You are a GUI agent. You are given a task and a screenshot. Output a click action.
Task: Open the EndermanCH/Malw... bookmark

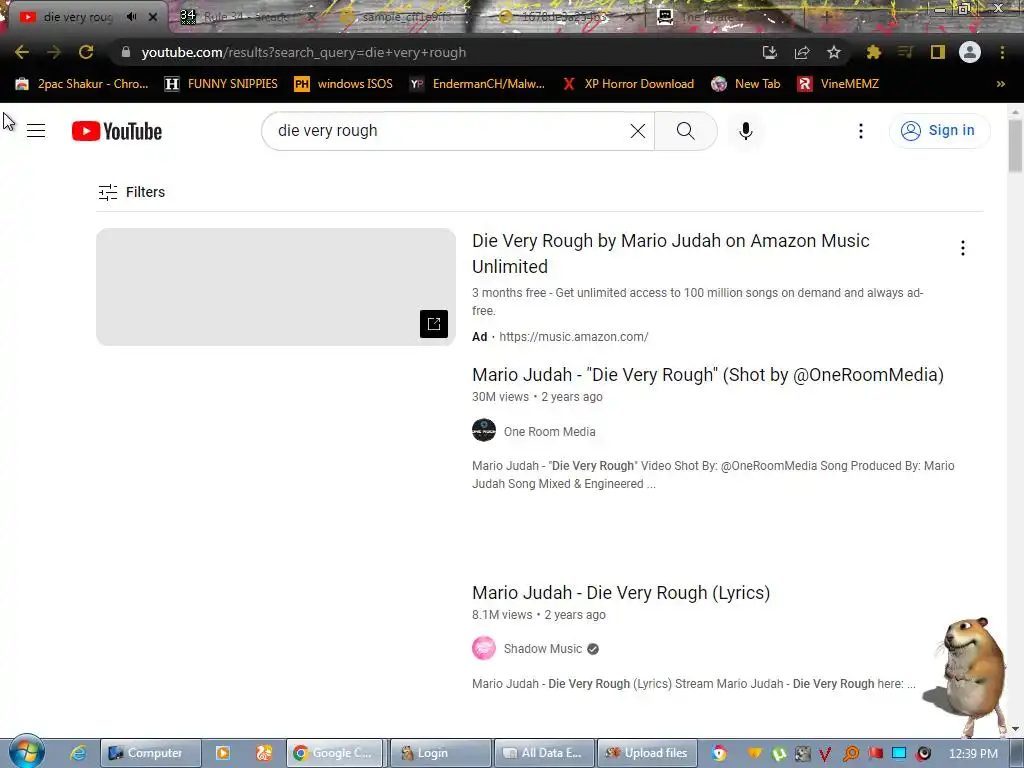[477, 84]
